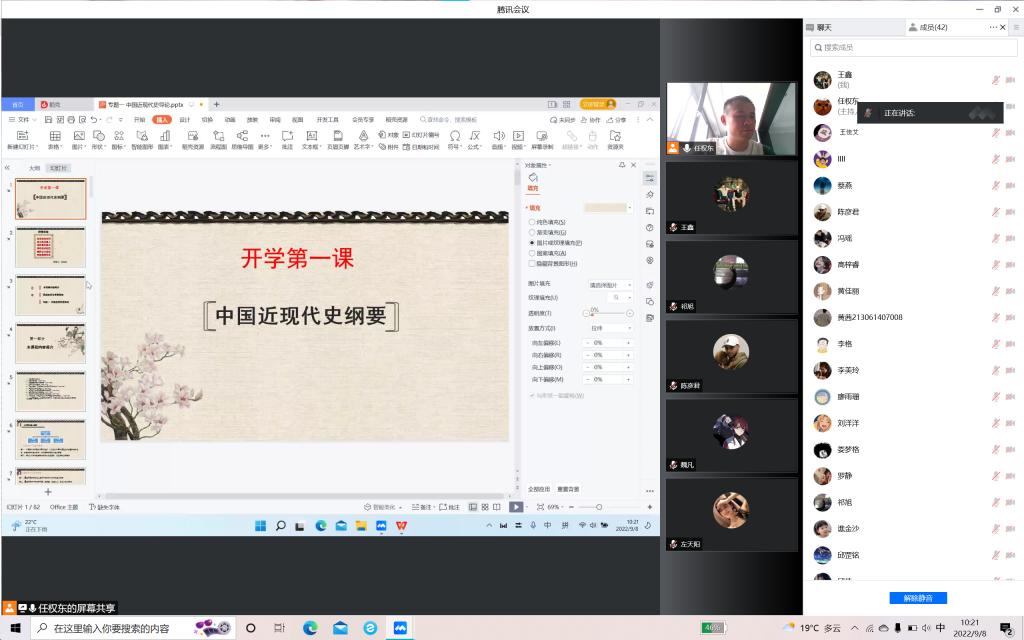Click the 解除静音 unmute button
Screen dimensions: 1024x640
917,598
